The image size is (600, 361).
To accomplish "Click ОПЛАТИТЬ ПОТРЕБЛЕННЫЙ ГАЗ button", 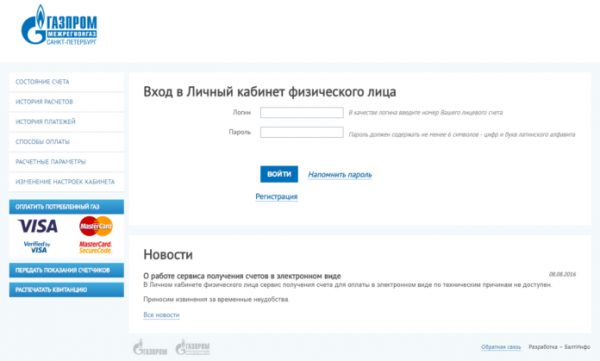I will pos(67,207).
